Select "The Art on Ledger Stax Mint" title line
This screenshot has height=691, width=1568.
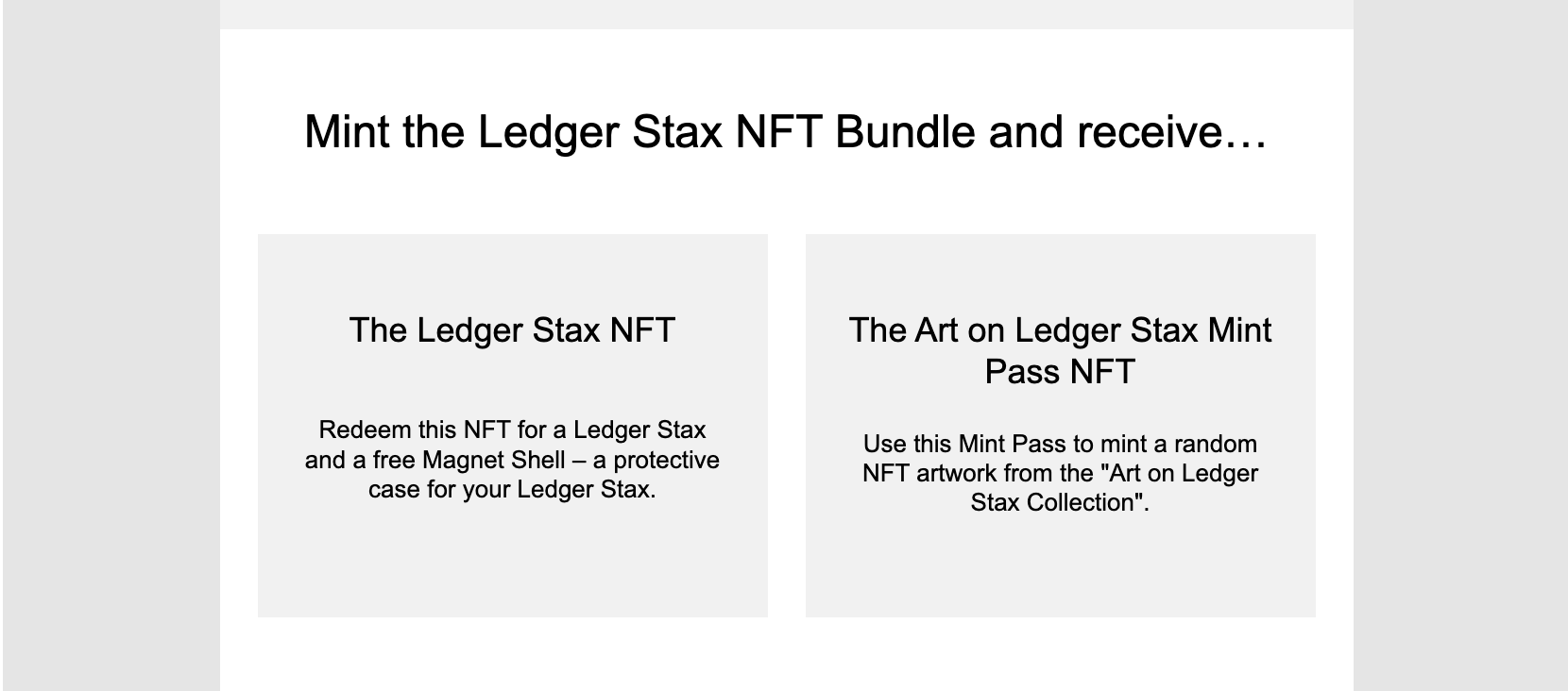coord(1060,330)
